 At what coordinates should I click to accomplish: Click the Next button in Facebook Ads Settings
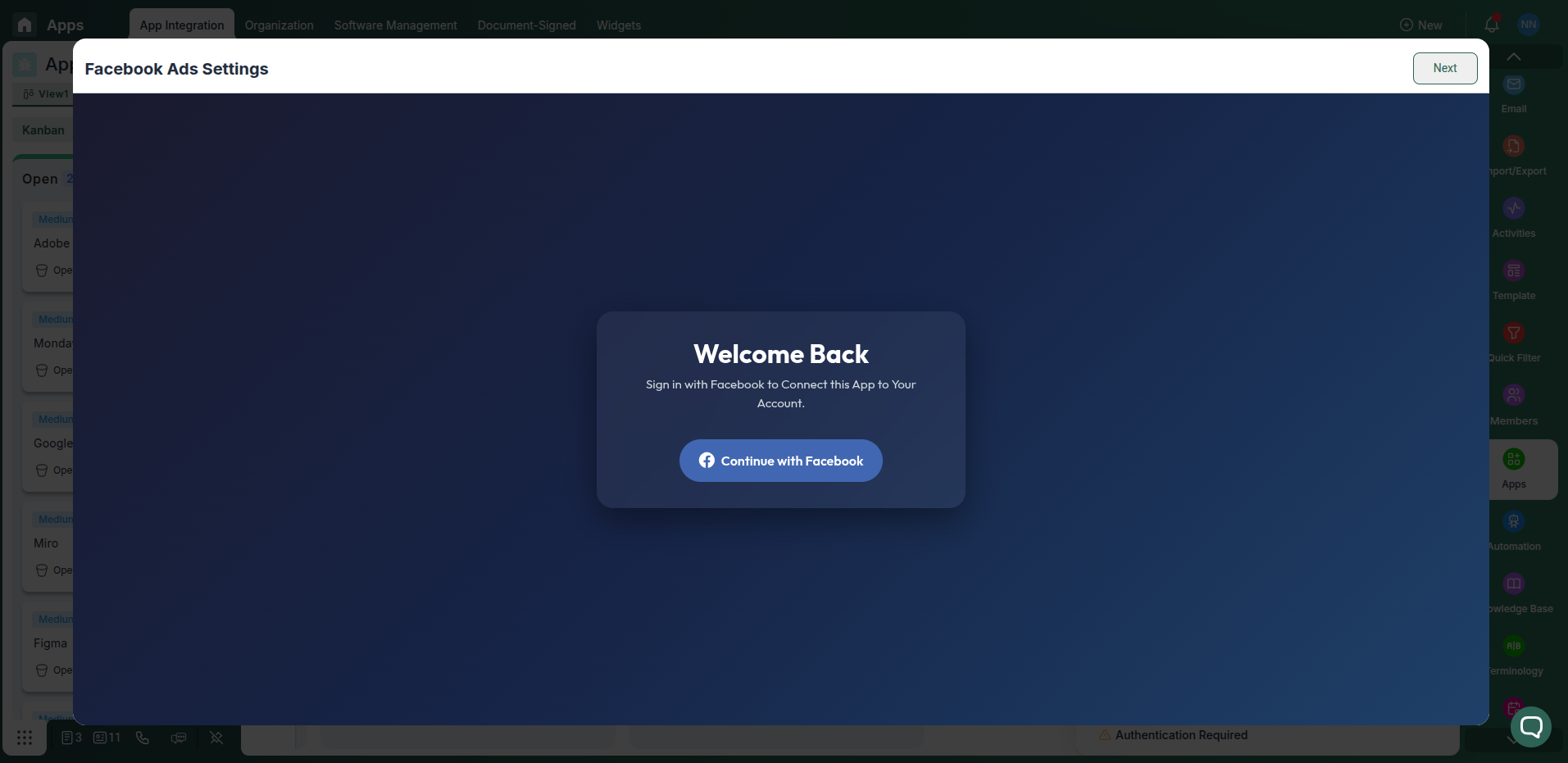coord(1444,68)
